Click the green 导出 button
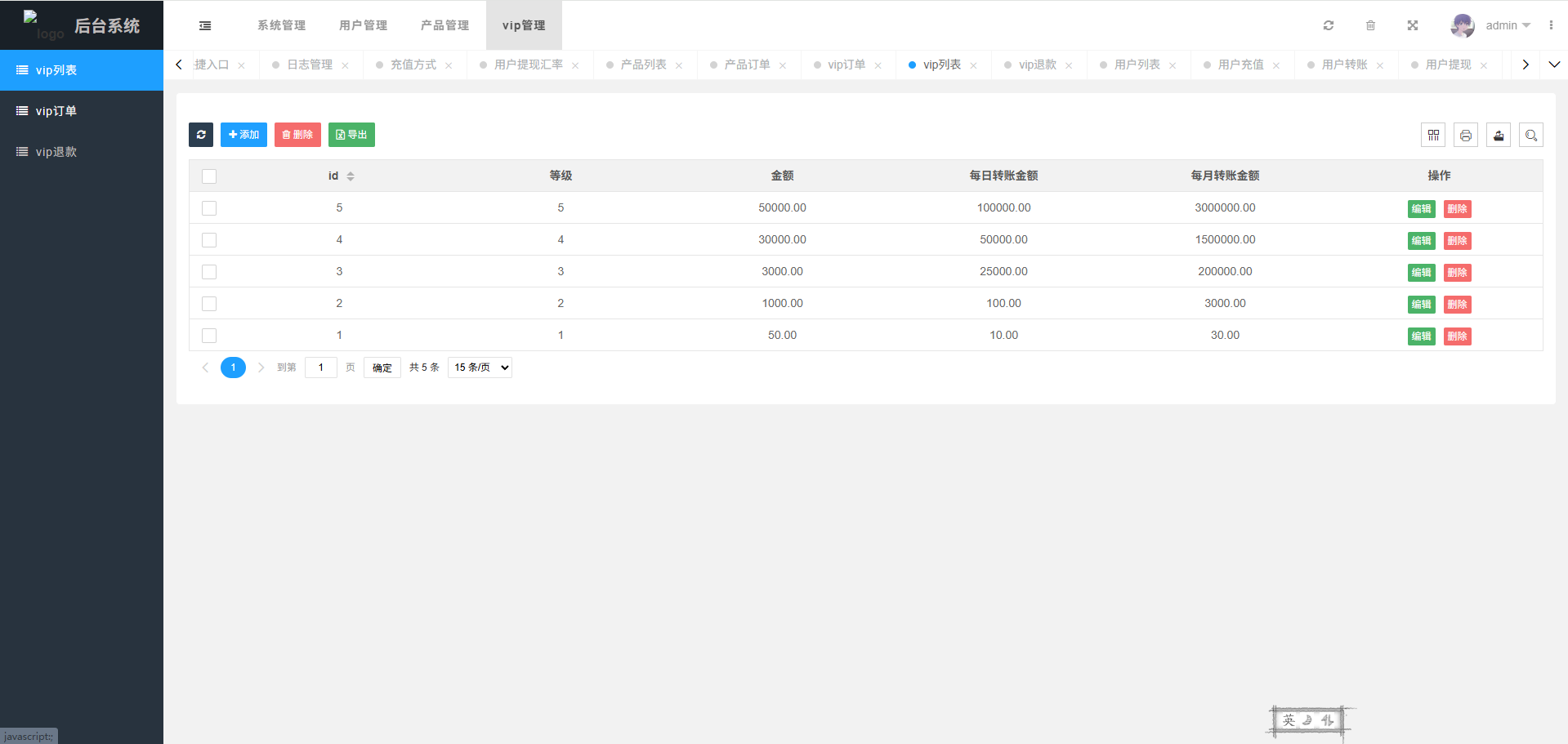This screenshot has width=1568, height=744. click(x=351, y=135)
